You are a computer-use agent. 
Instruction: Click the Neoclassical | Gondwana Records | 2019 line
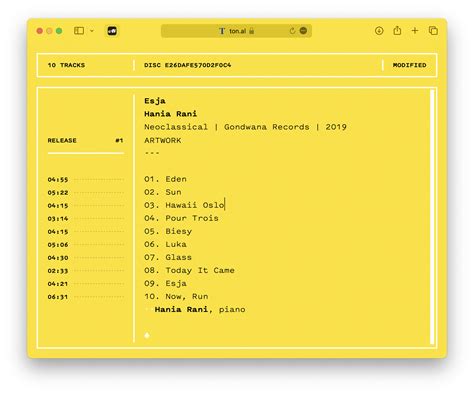pyautogui.click(x=245, y=127)
